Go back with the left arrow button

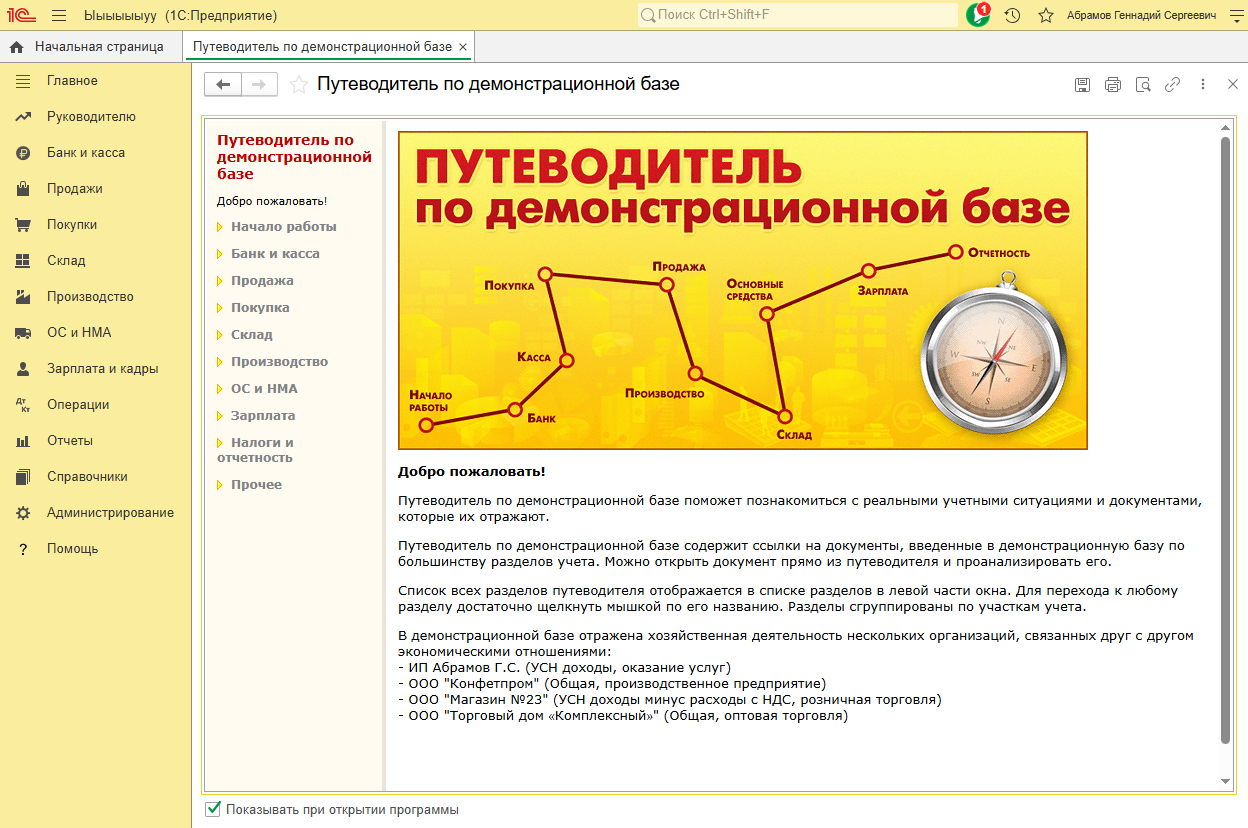pyautogui.click(x=223, y=85)
